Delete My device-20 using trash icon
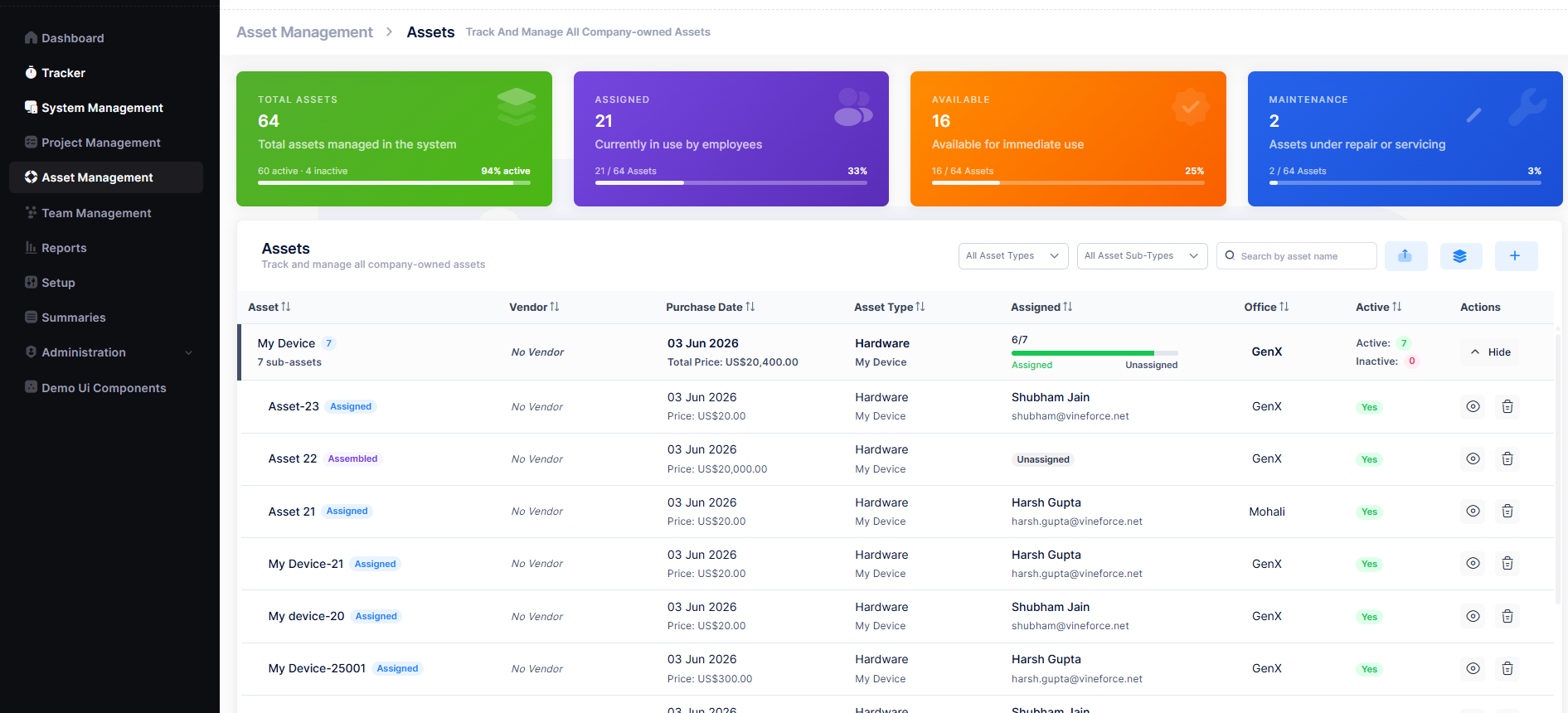The height and width of the screenshot is (713, 1568). point(1507,616)
